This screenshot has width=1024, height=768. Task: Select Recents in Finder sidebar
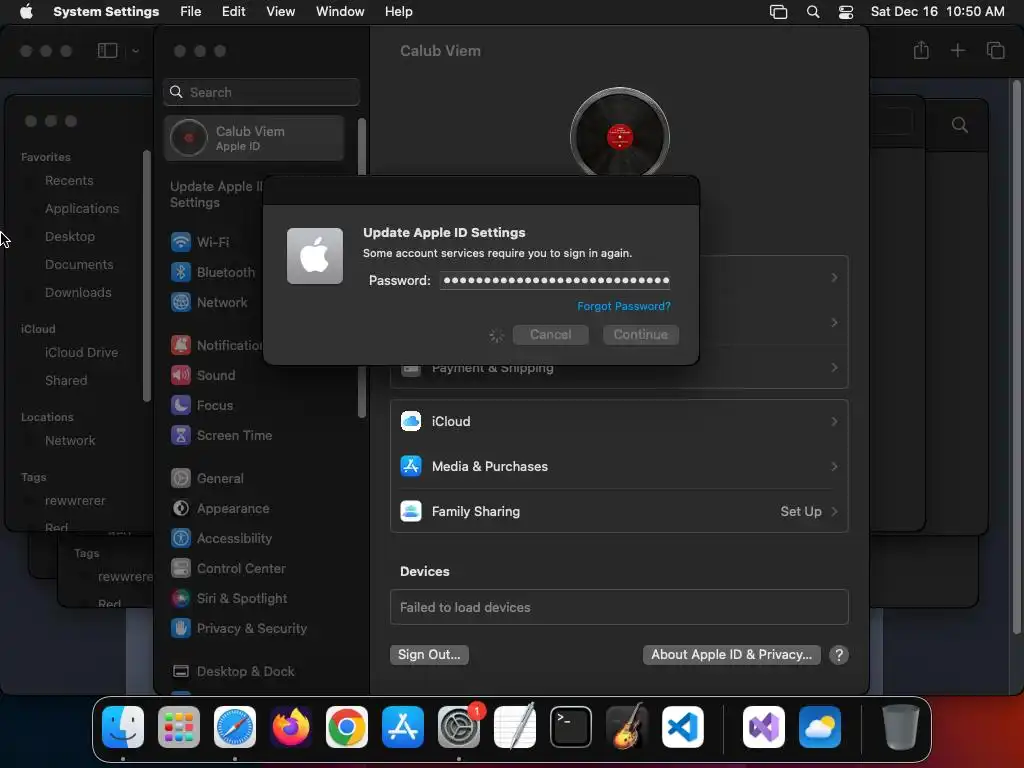[69, 181]
